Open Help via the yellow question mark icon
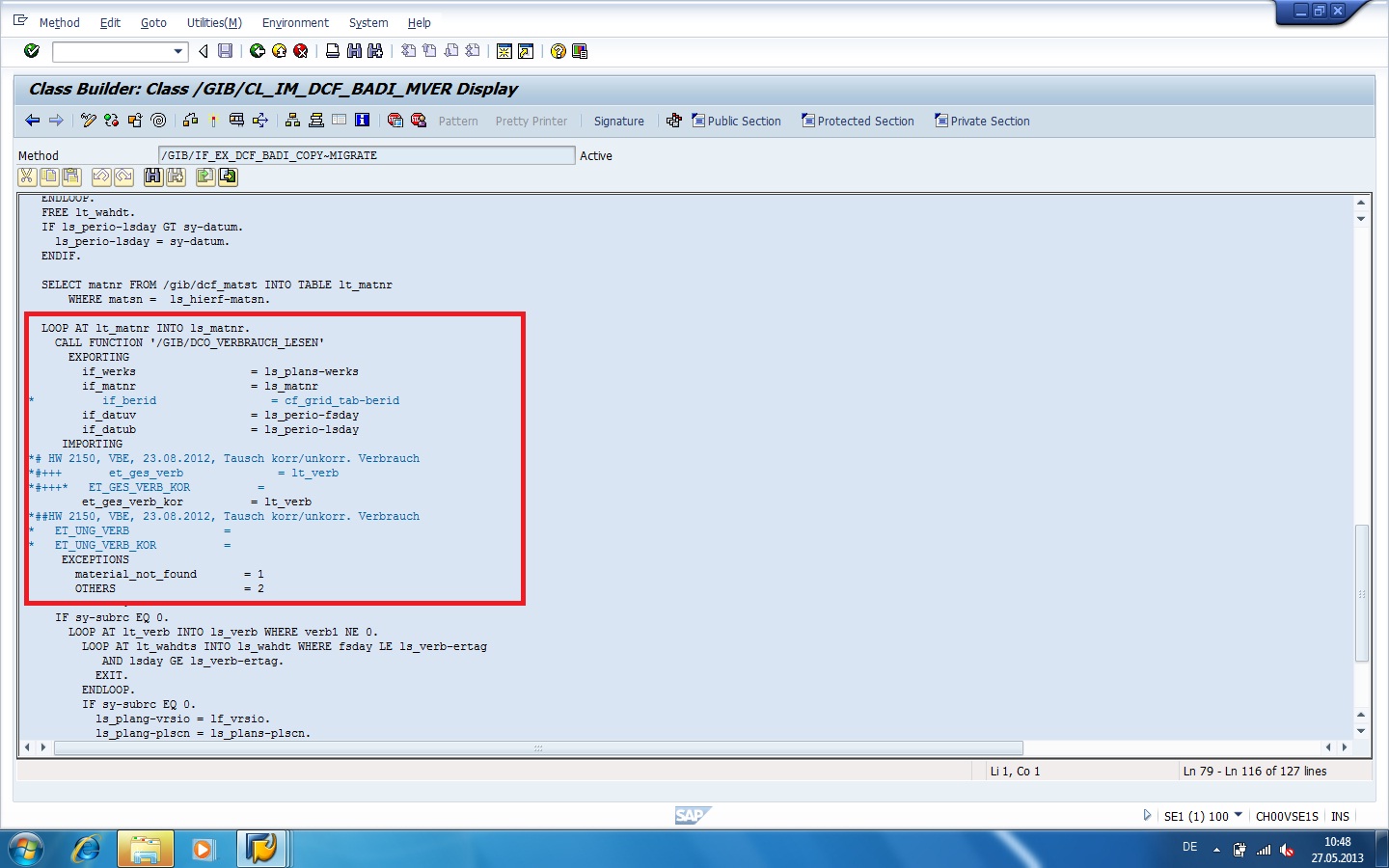Viewport: 1389px width, 868px height. pos(558,51)
